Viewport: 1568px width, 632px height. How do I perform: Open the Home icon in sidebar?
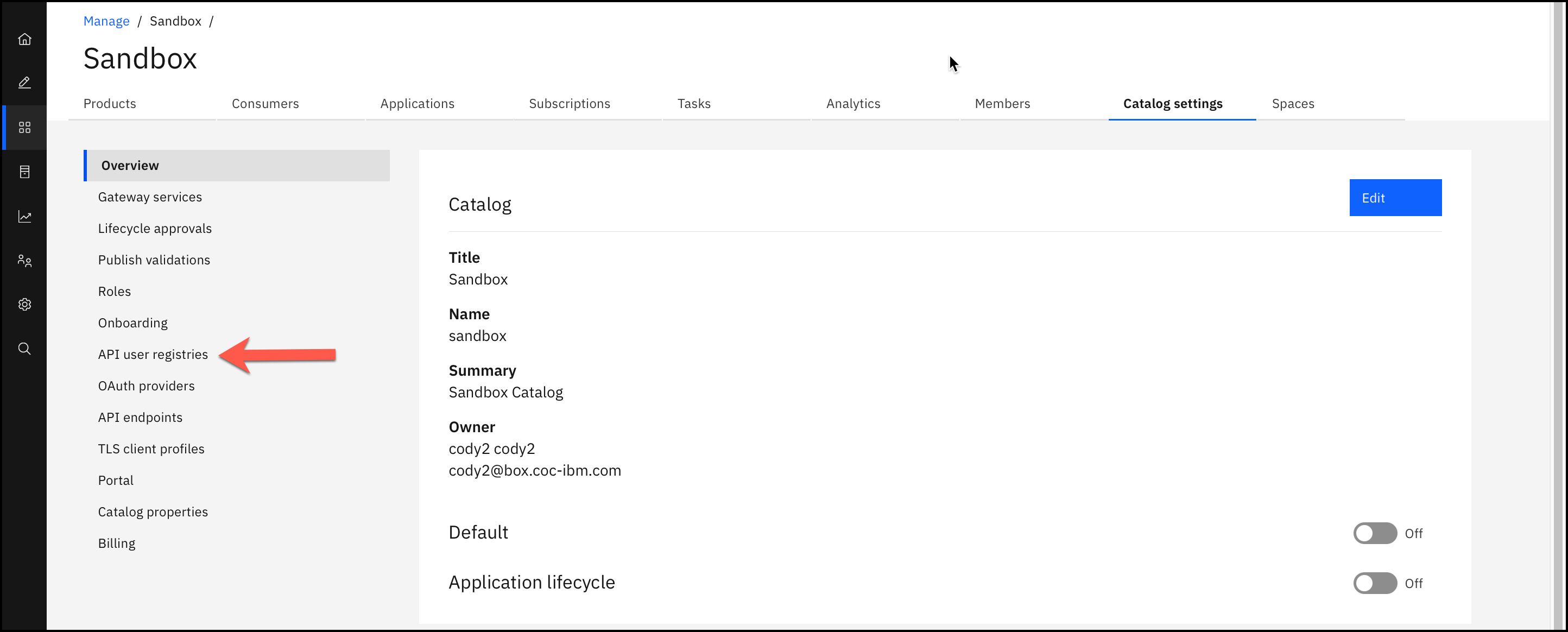pos(24,40)
